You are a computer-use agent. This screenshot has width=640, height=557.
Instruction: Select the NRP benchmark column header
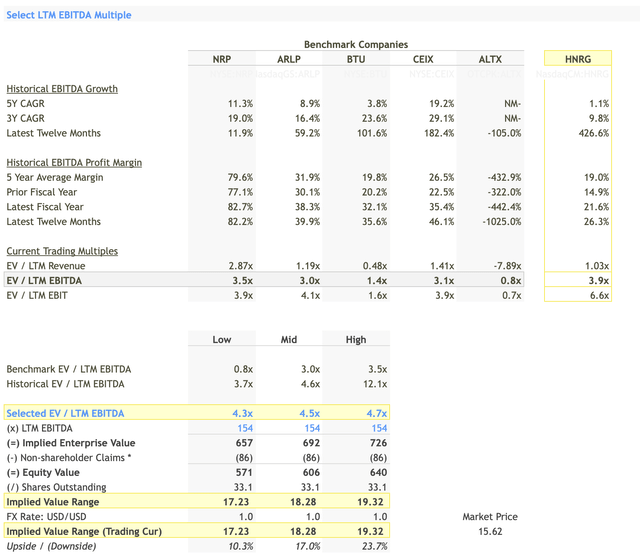point(221,59)
